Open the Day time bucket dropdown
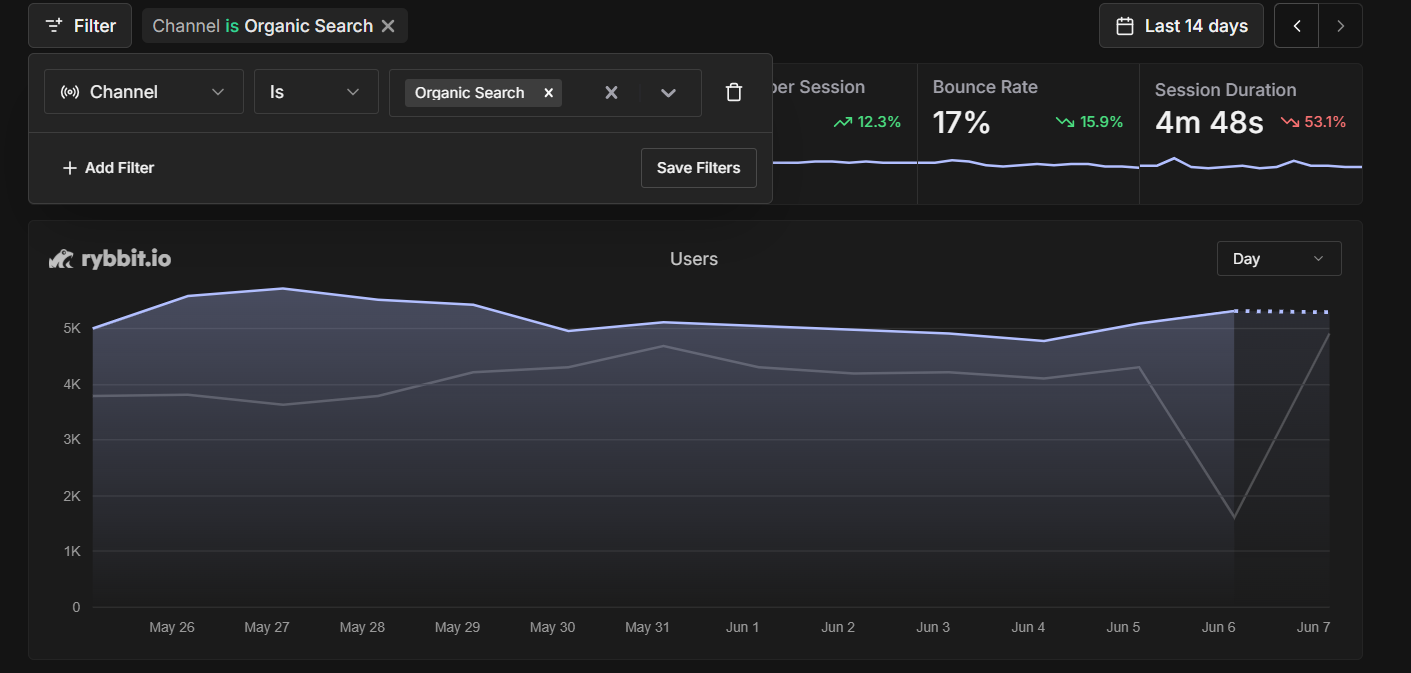1411x673 pixels. [x=1278, y=259]
